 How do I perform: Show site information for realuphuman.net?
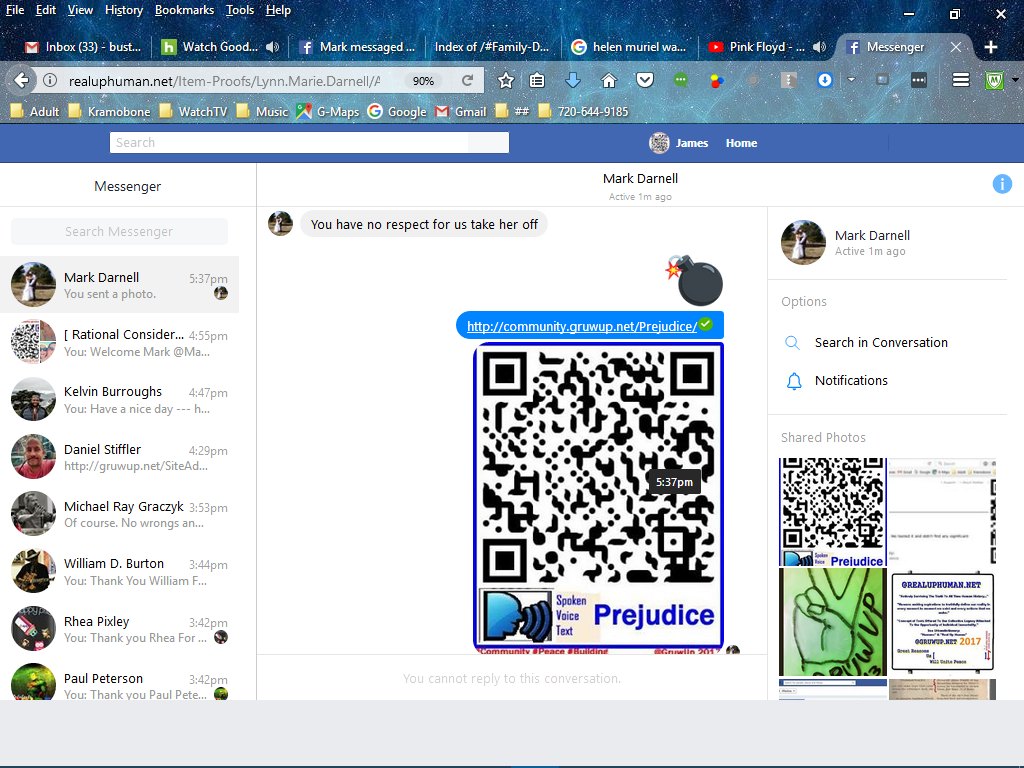[50, 80]
